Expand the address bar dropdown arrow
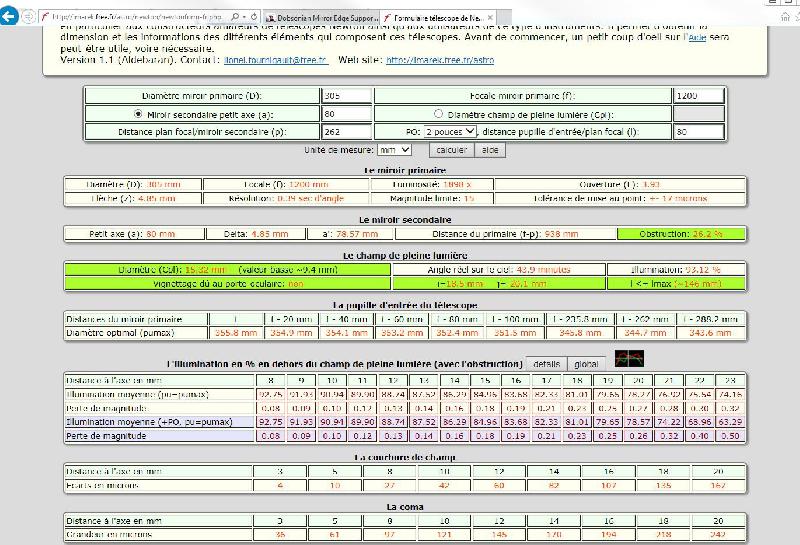 [x=244, y=17]
